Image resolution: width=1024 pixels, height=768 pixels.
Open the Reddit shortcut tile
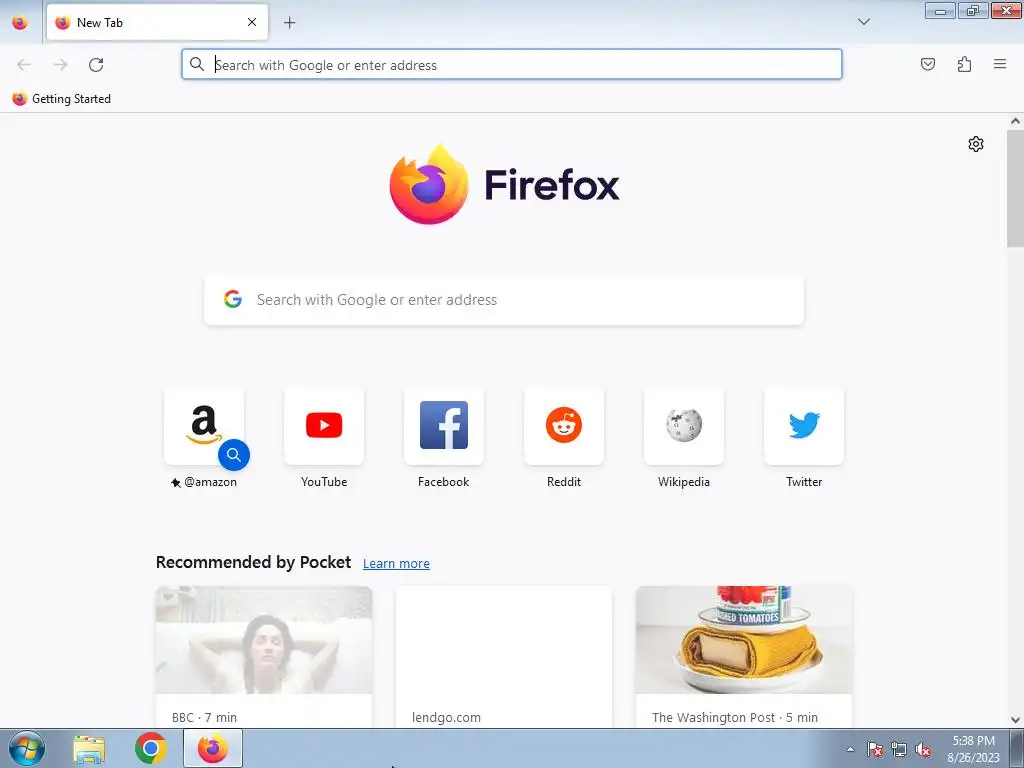(x=564, y=426)
